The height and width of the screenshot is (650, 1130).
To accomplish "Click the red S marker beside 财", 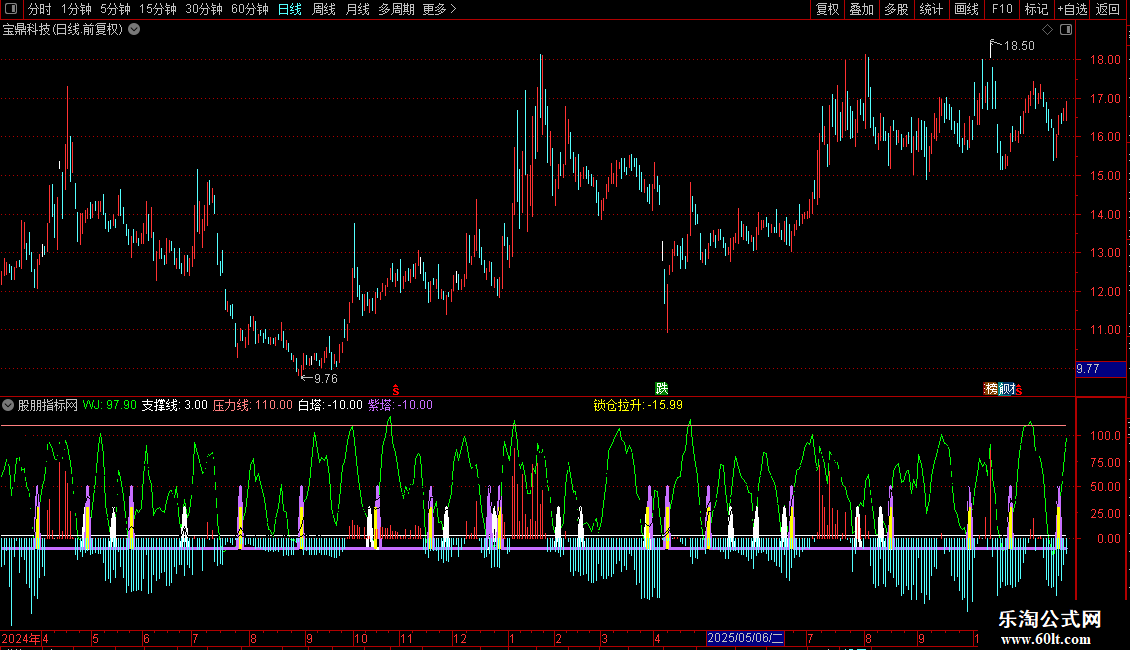I will click(1018, 389).
